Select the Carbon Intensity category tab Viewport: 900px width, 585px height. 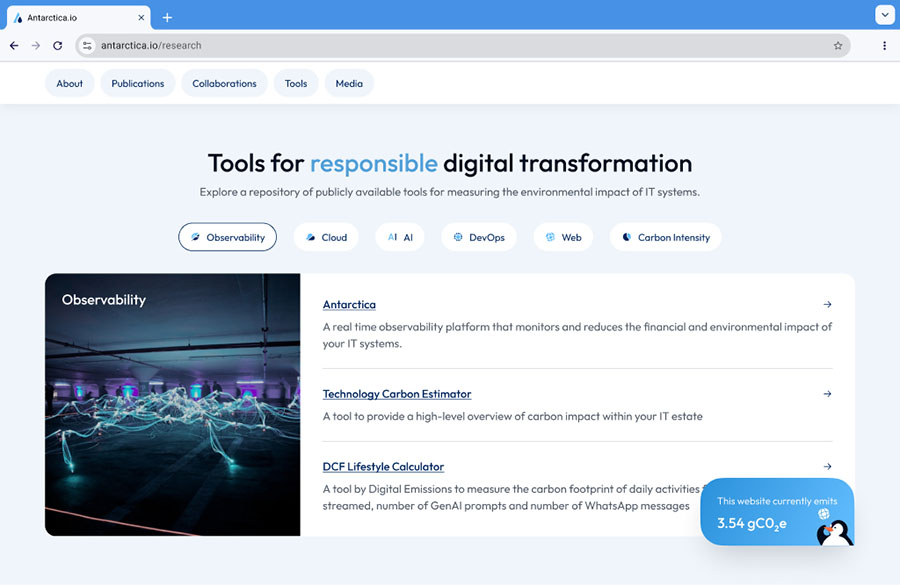[666, 237]
